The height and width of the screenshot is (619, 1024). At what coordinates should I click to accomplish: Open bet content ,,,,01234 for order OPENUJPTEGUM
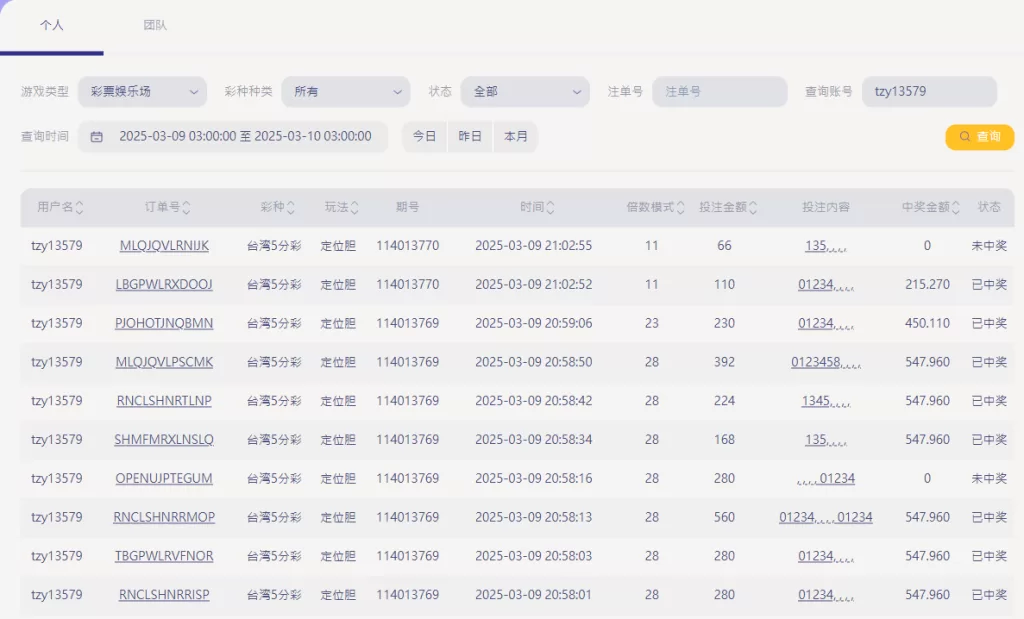point(826,478)
